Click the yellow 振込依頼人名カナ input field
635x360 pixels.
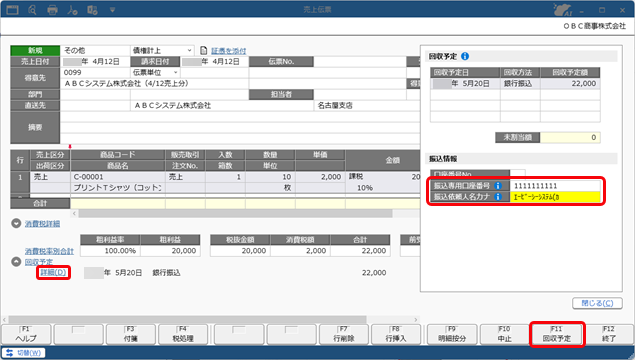(555, 197)
